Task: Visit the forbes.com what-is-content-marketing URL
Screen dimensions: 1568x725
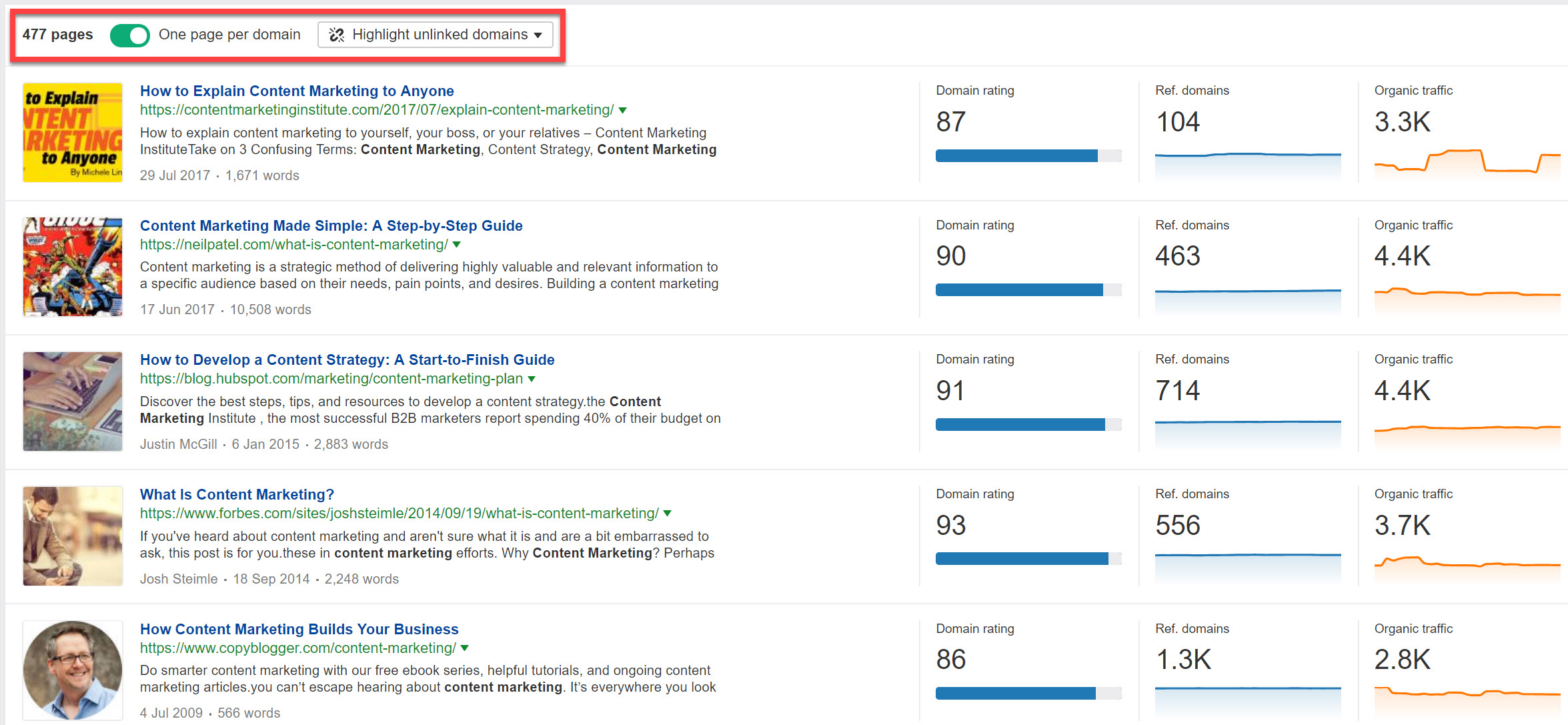Action: [399, 514]
